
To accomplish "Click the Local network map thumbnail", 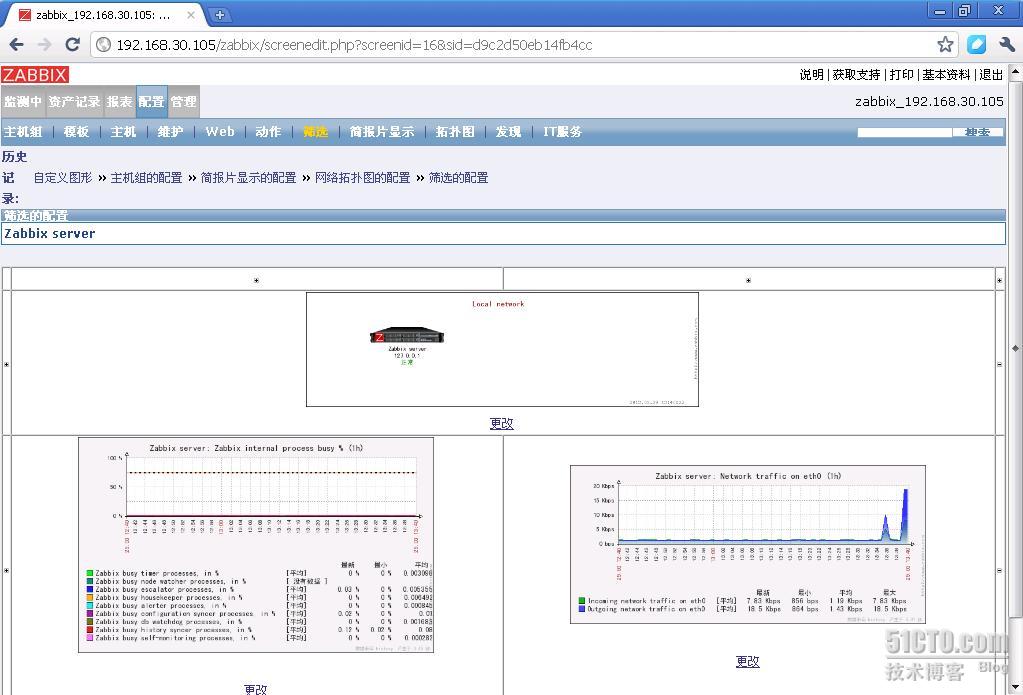I will coord(502,349).
